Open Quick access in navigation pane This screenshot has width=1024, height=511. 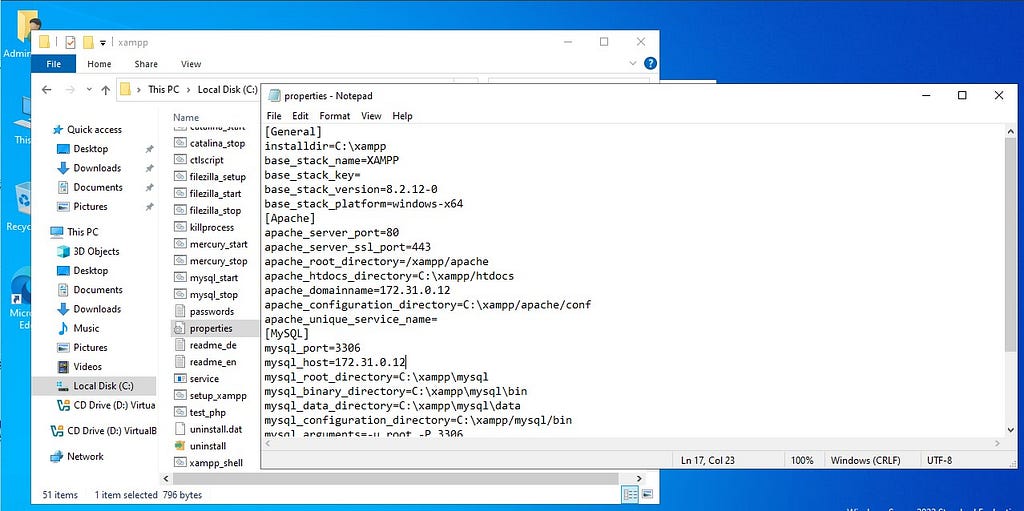94,129
